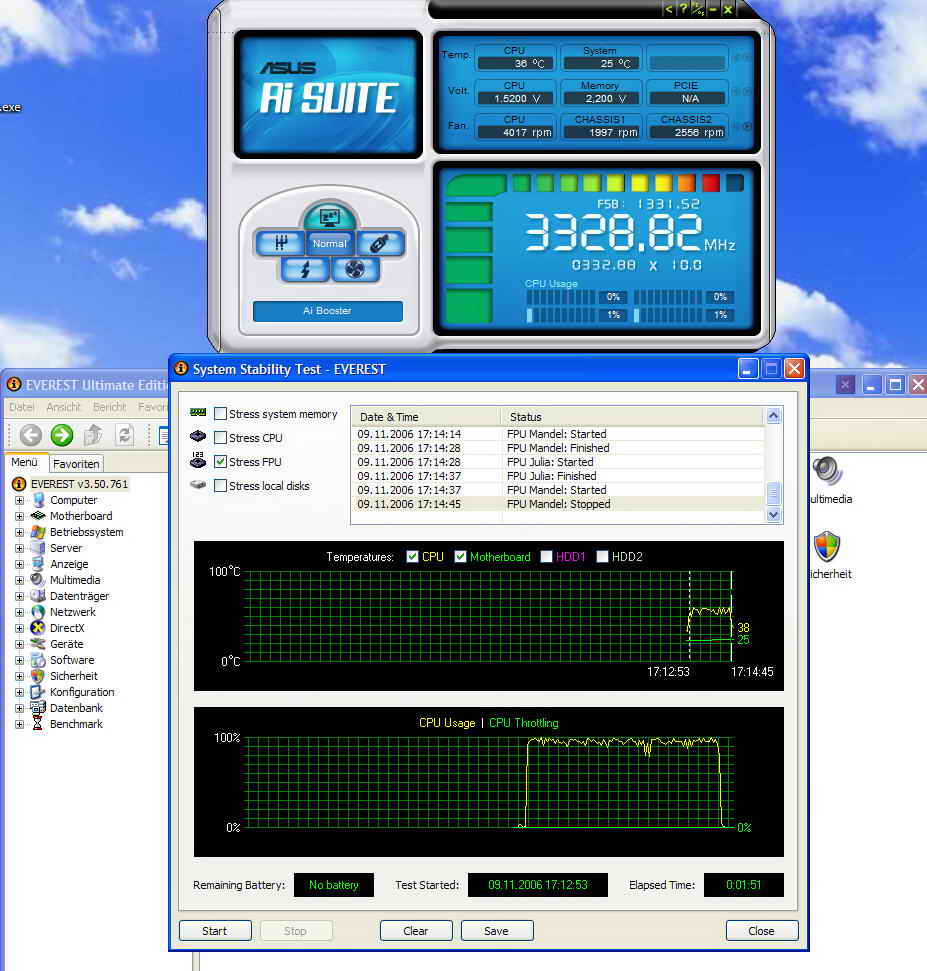Click the gray back arrow in EVEREST toolbar

(x=30, y=435)
